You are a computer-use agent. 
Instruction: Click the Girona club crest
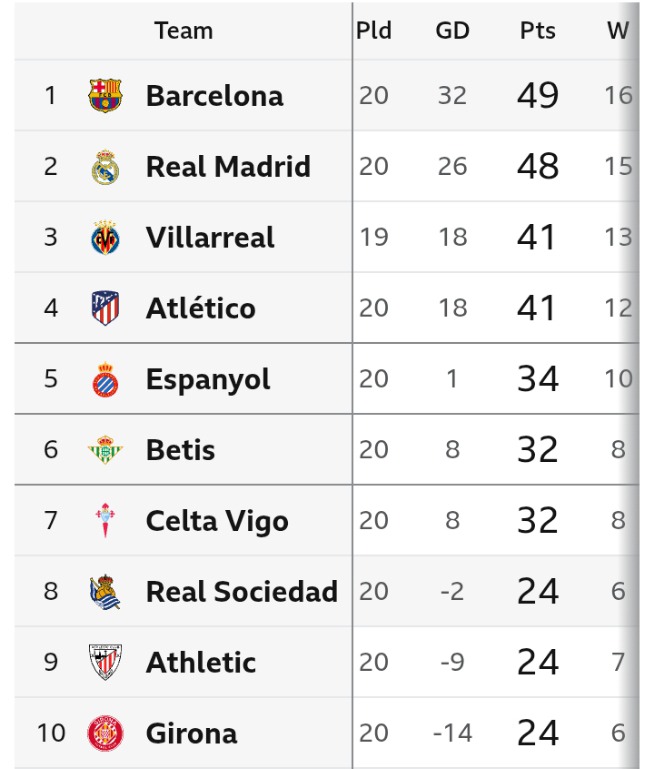(x=105, y=733)
